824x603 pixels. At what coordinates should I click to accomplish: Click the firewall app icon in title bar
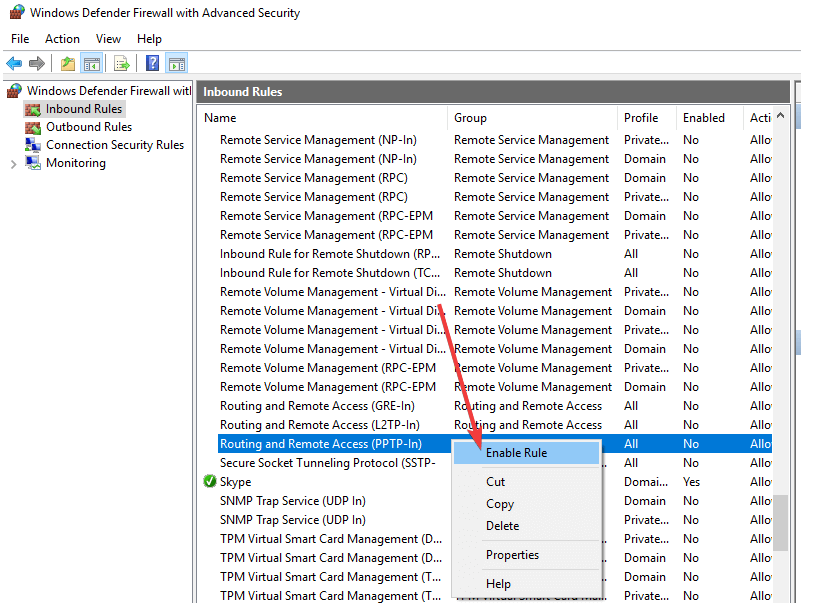pyautogui.click(x=17, y=12)
